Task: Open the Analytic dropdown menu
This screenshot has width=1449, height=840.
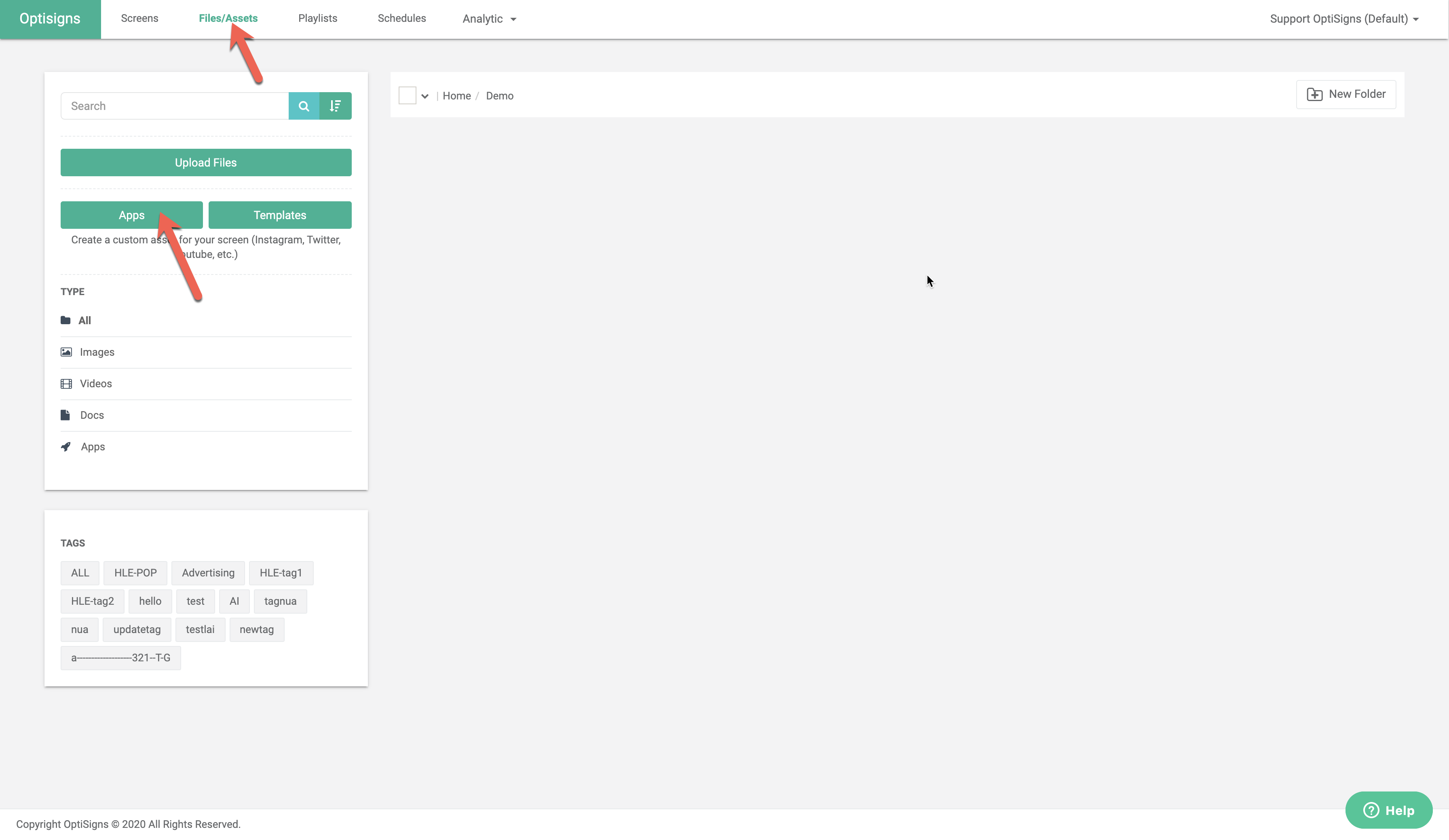Action: click(489, 19)
